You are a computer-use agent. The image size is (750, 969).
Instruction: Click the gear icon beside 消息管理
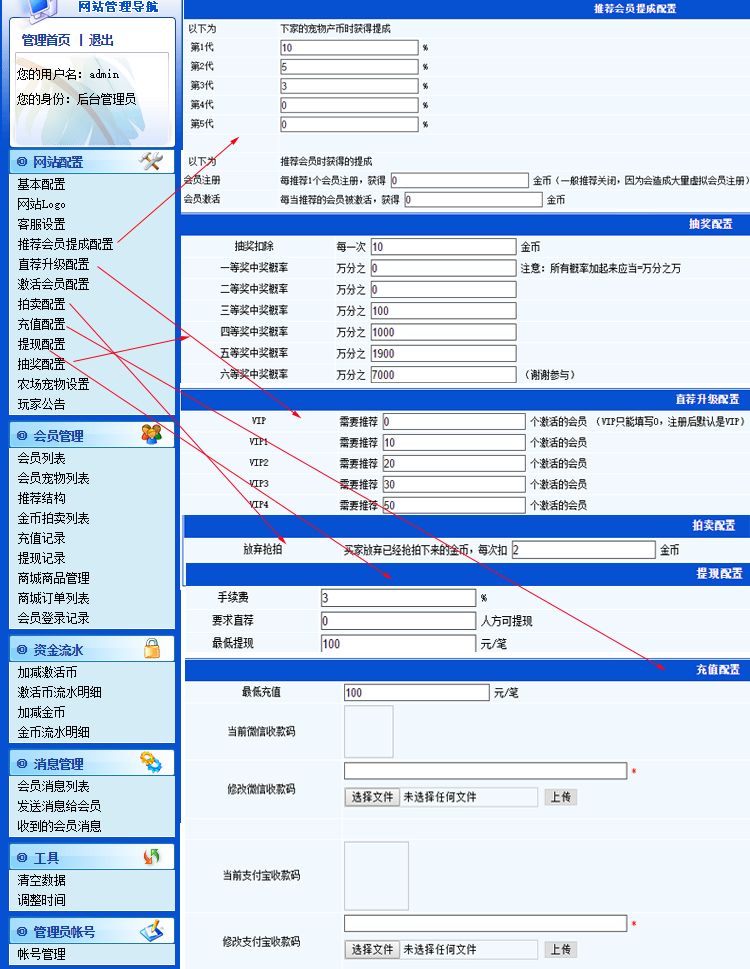coord(151,762)
